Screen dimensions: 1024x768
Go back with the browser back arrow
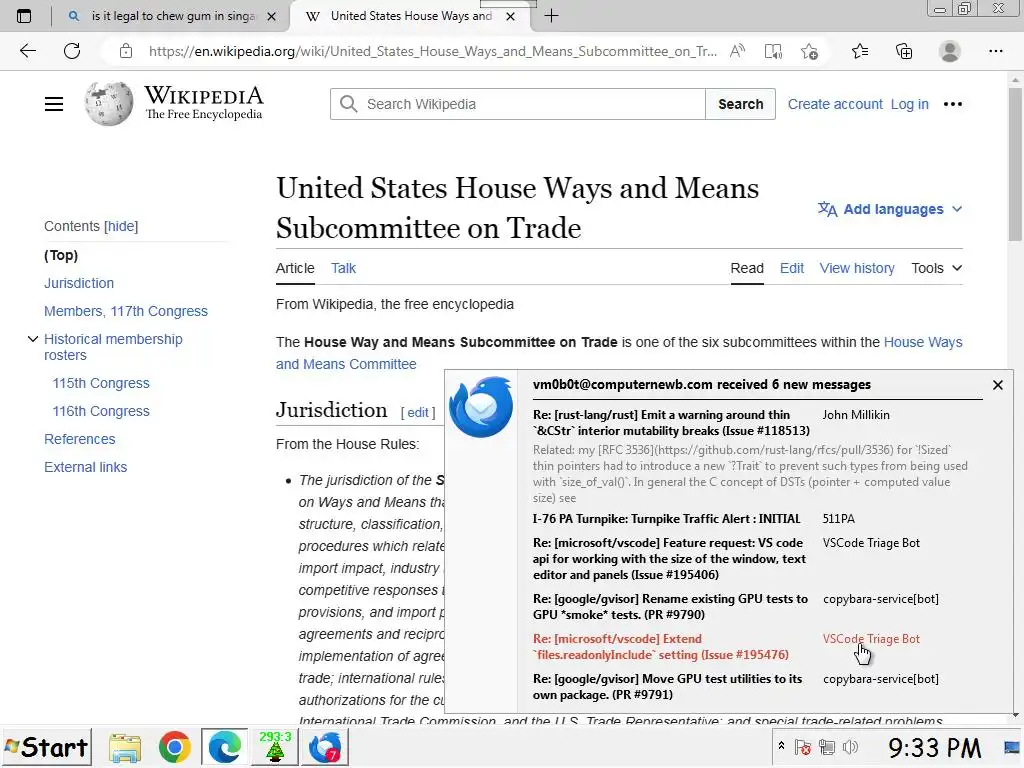click(x=27, y=51)
